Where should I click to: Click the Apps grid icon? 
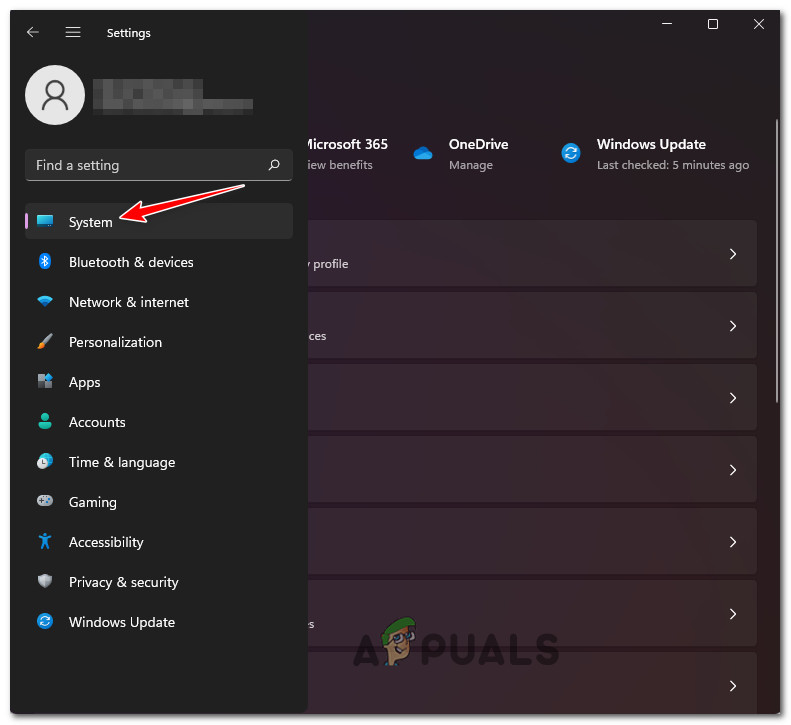point(45,381)
